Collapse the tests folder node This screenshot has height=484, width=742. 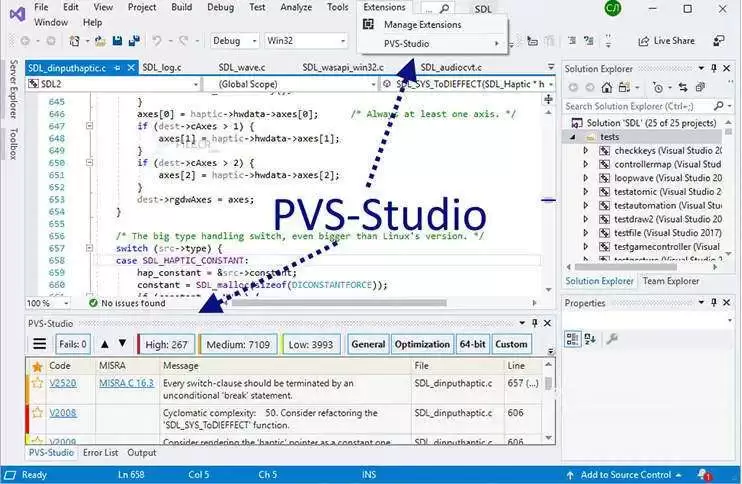click(x=573, y=137)
